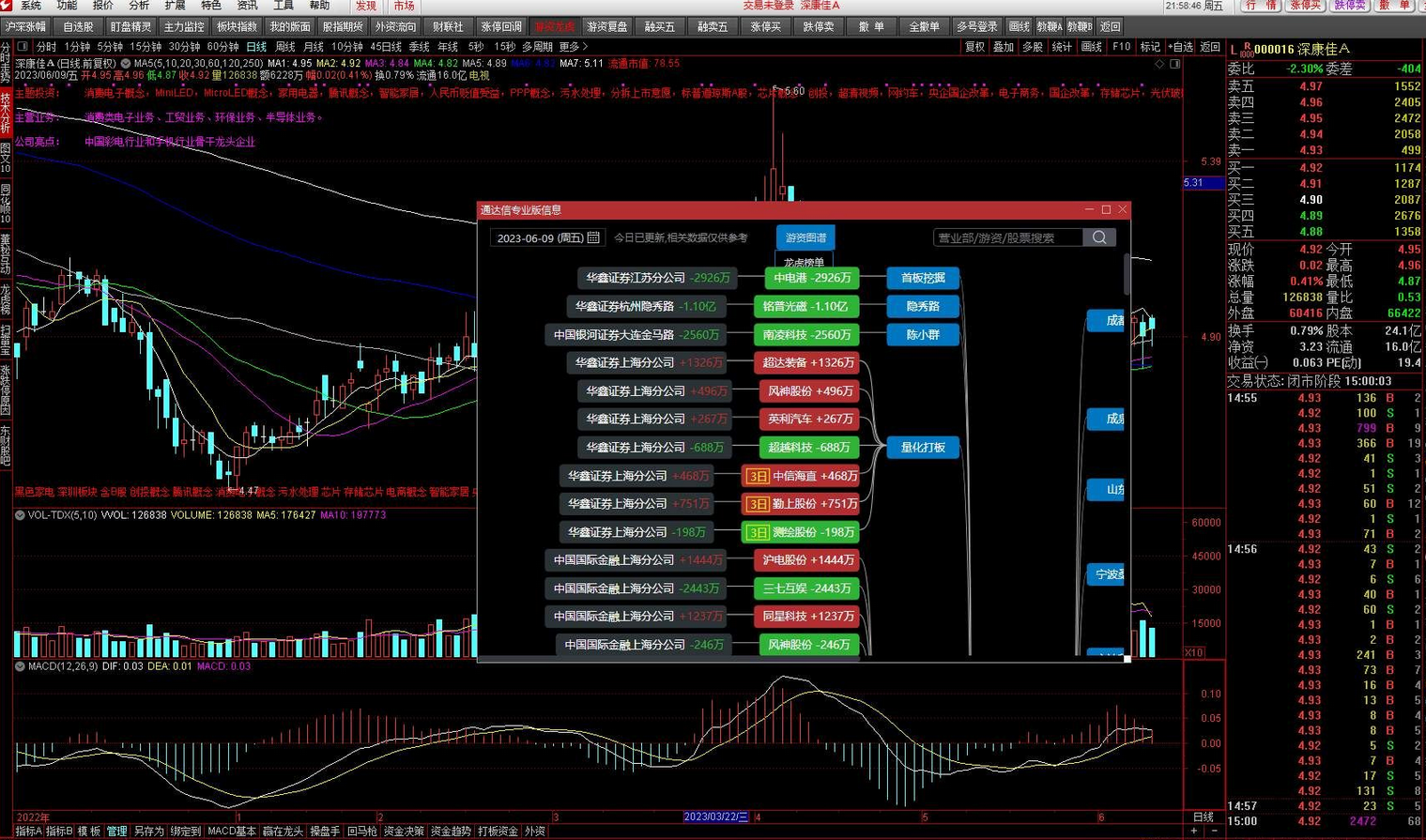Click dialog vertical scrollbar thumb
This screenshot has height=840, width=1426.
coord(1127,274)
